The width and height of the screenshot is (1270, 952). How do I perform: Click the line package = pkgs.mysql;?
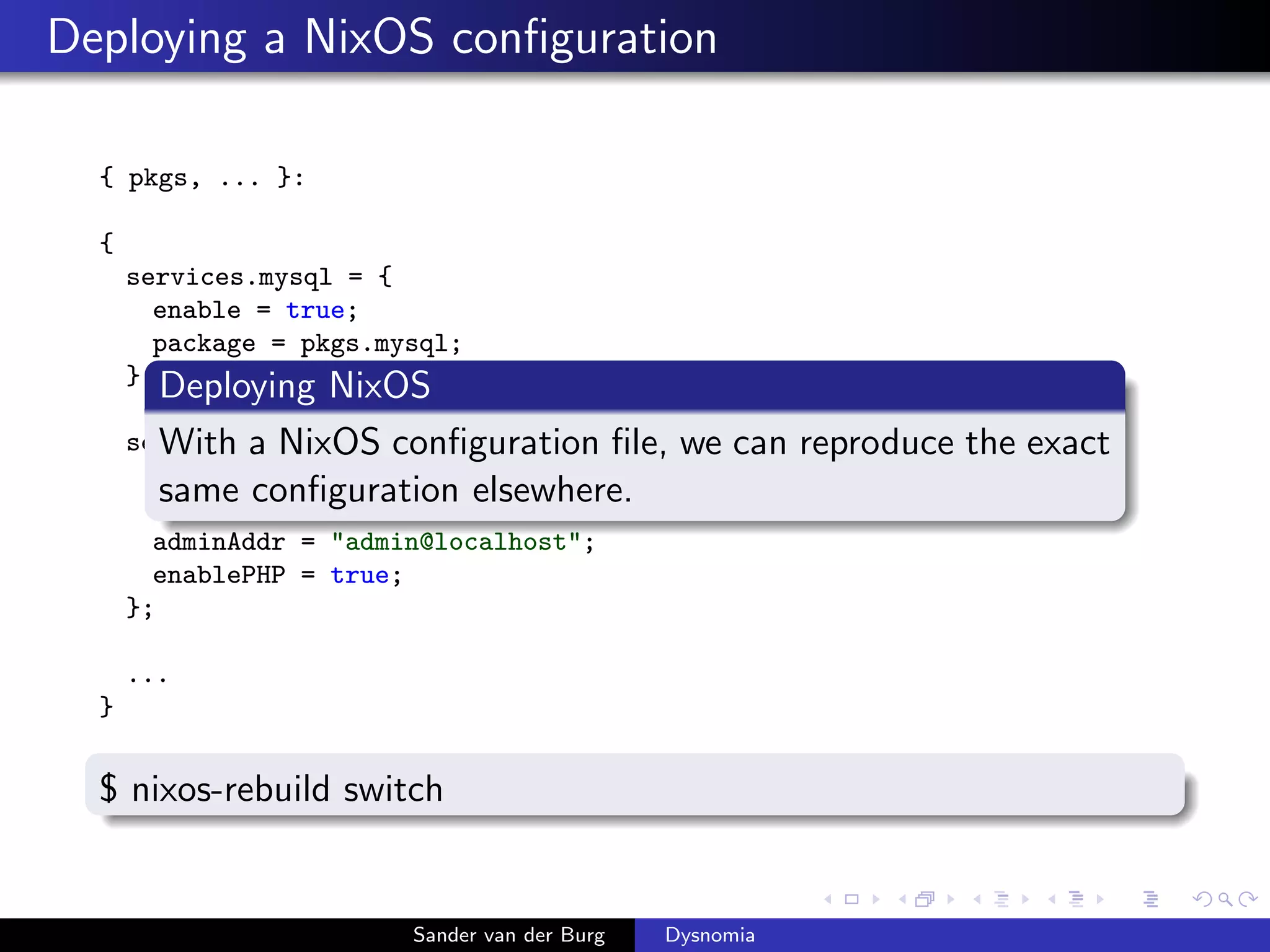click(307, 343)
